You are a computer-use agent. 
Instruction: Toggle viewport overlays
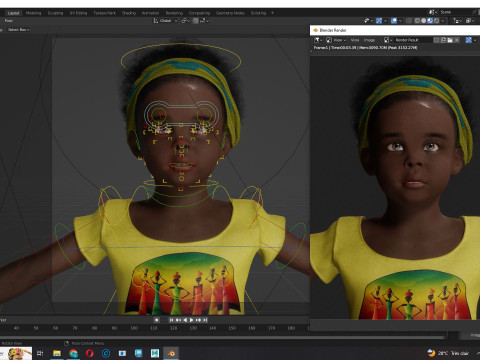click(394, 21)
